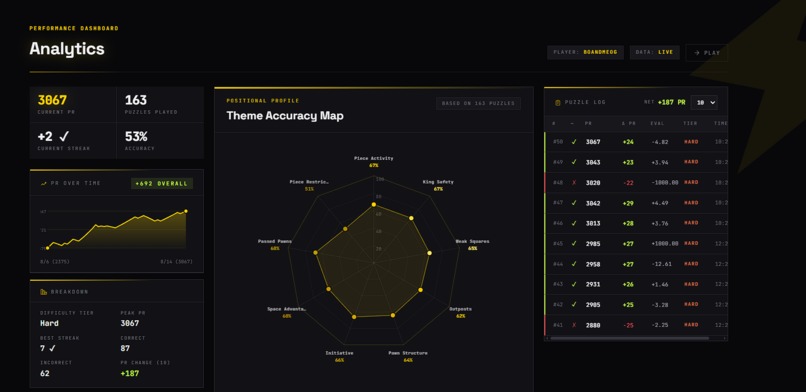Viewport: 806px width, 392px height.
Task: Click the EVAL column header
Action: tap(657, 123)
